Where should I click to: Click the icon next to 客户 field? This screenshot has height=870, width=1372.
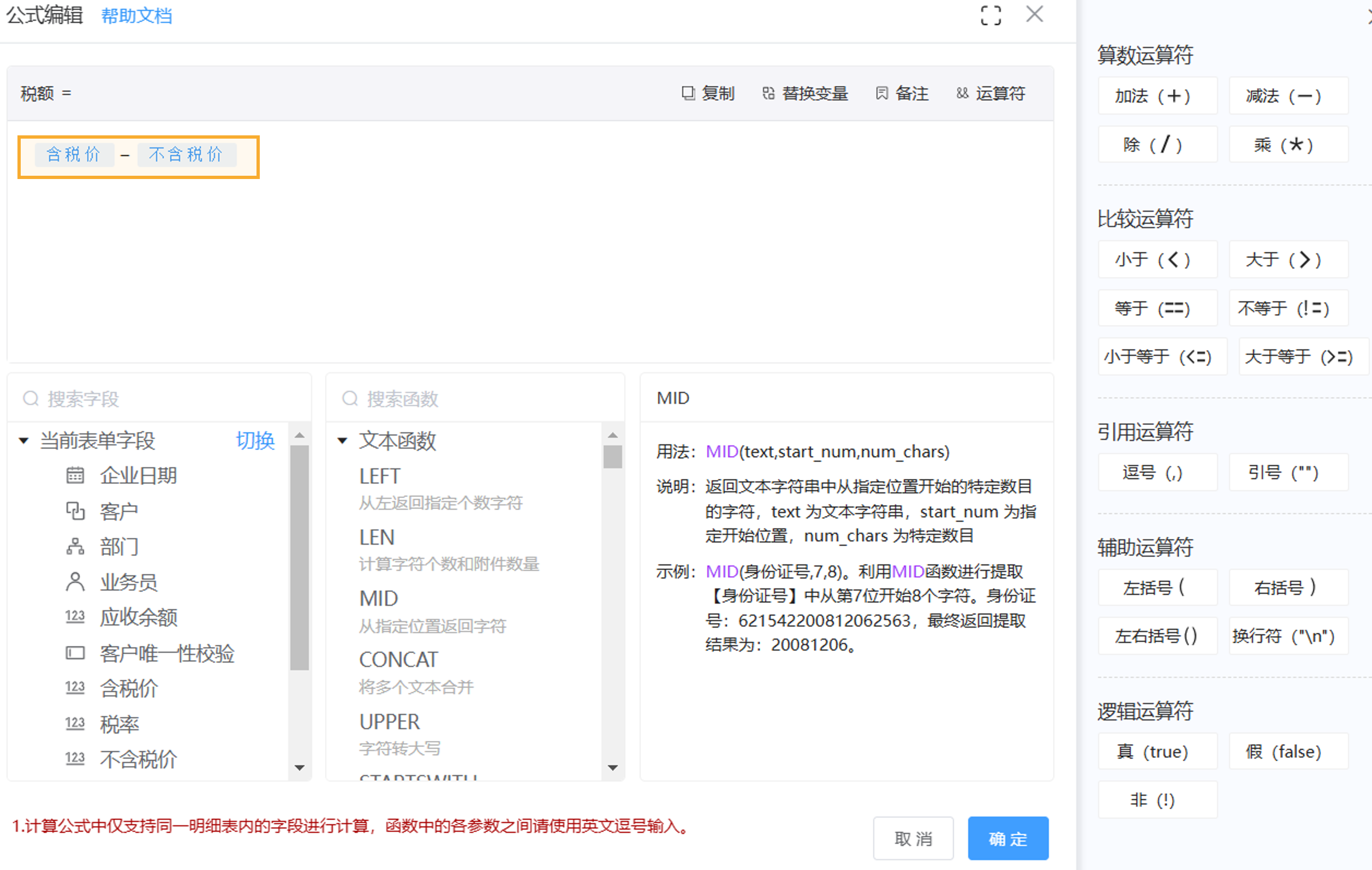coord(75,511)
